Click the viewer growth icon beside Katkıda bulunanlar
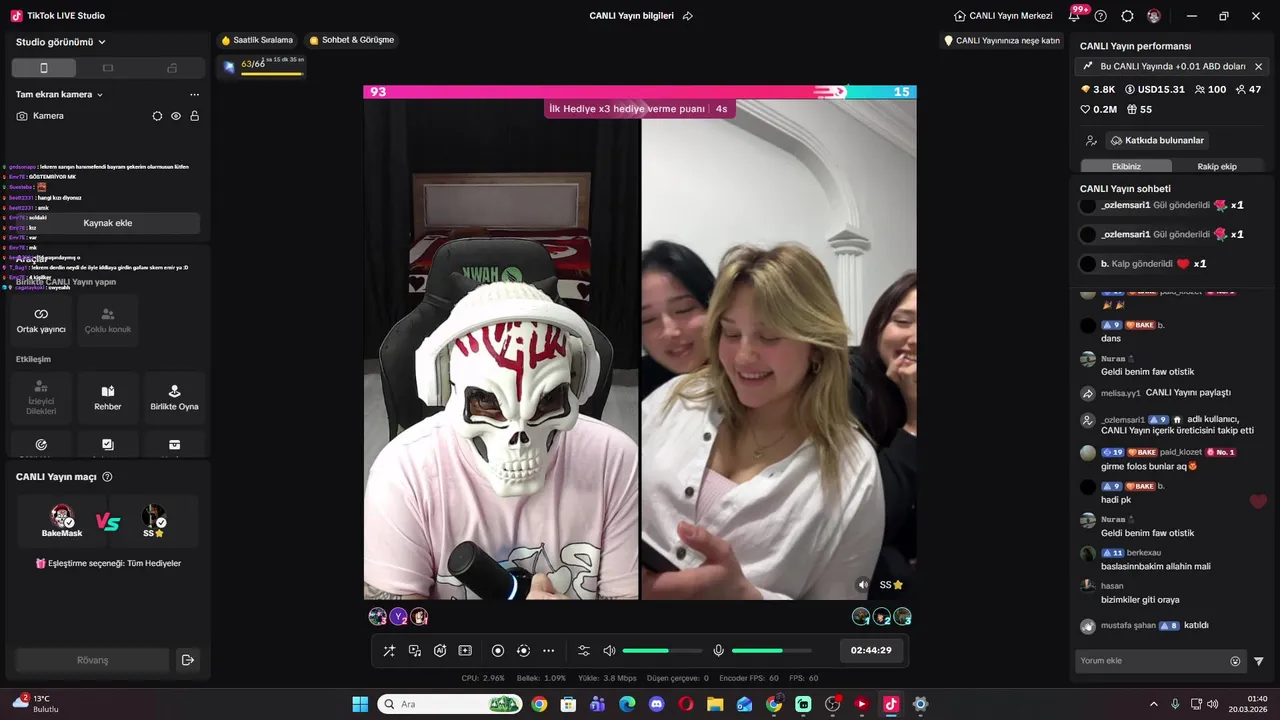This screenshot has width=1280, height=720. pyautogui.click(x=1091, y=141)
